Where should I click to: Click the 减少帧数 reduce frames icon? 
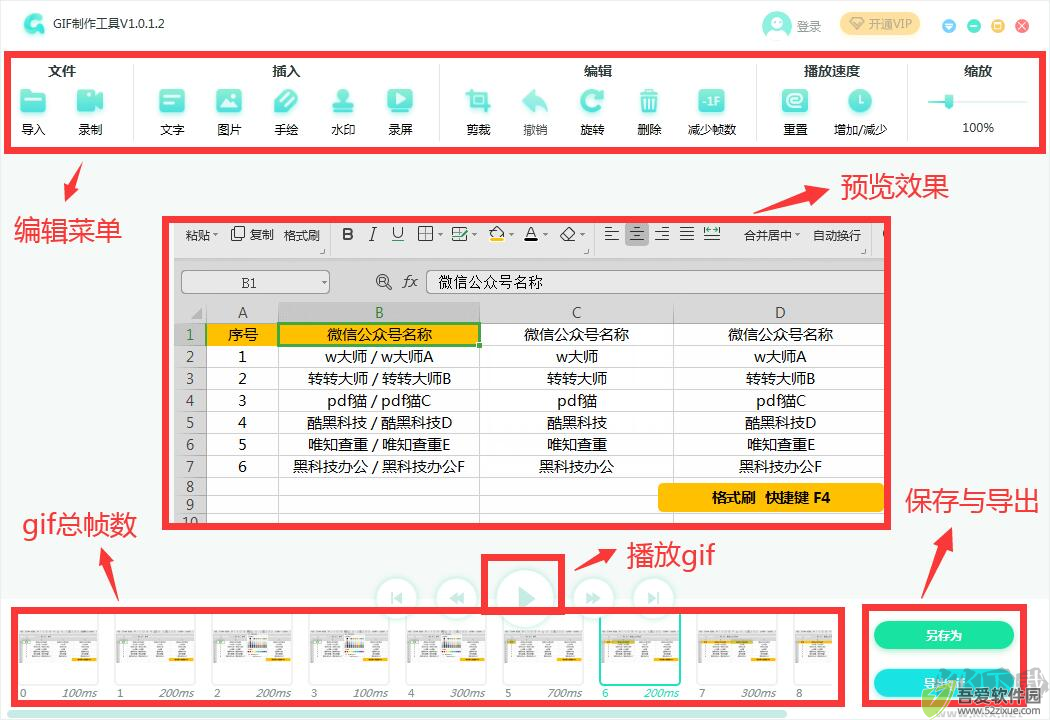point(711,101)
